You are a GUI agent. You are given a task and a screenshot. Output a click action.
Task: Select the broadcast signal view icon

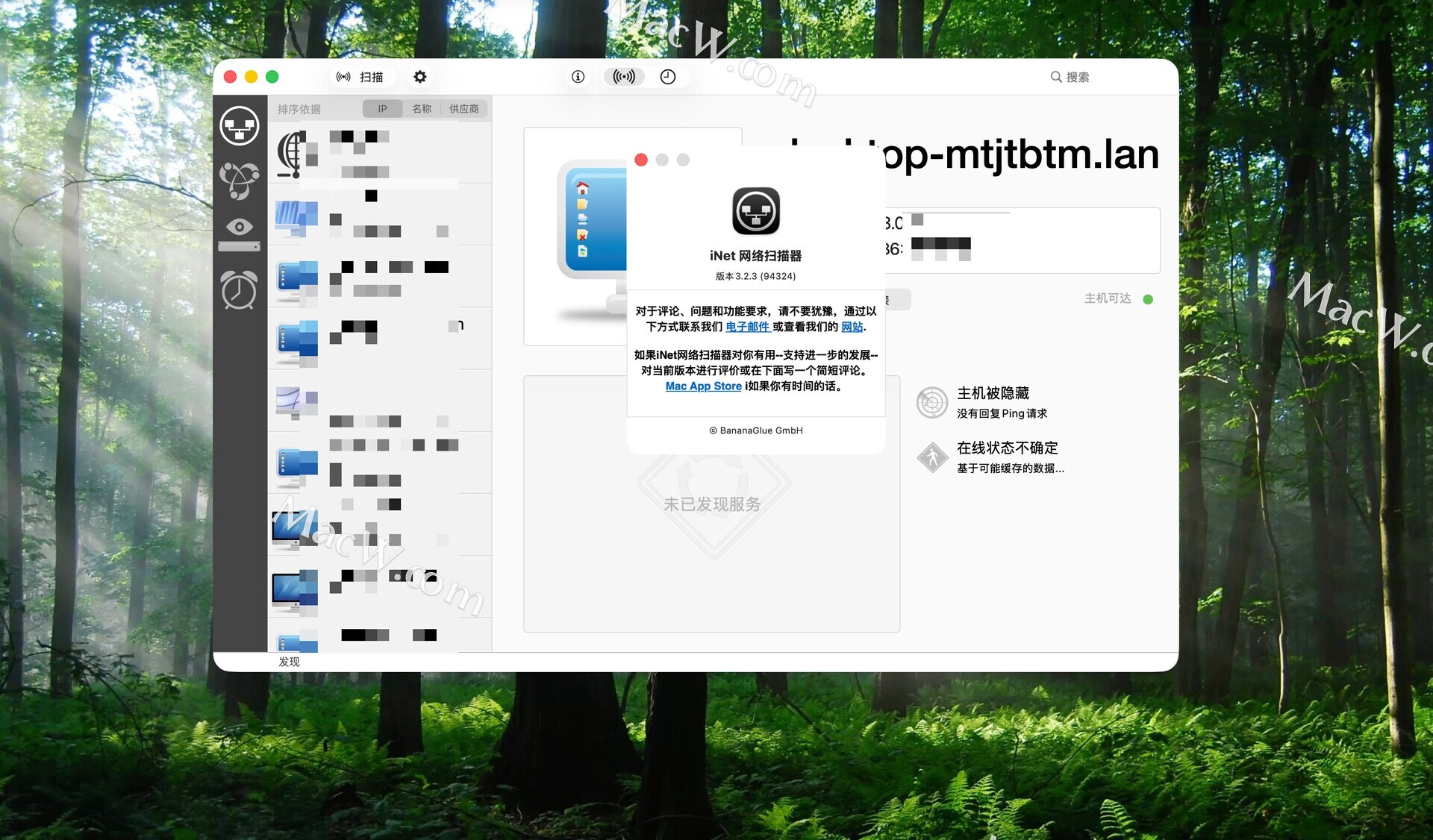[x=624, y=77]
